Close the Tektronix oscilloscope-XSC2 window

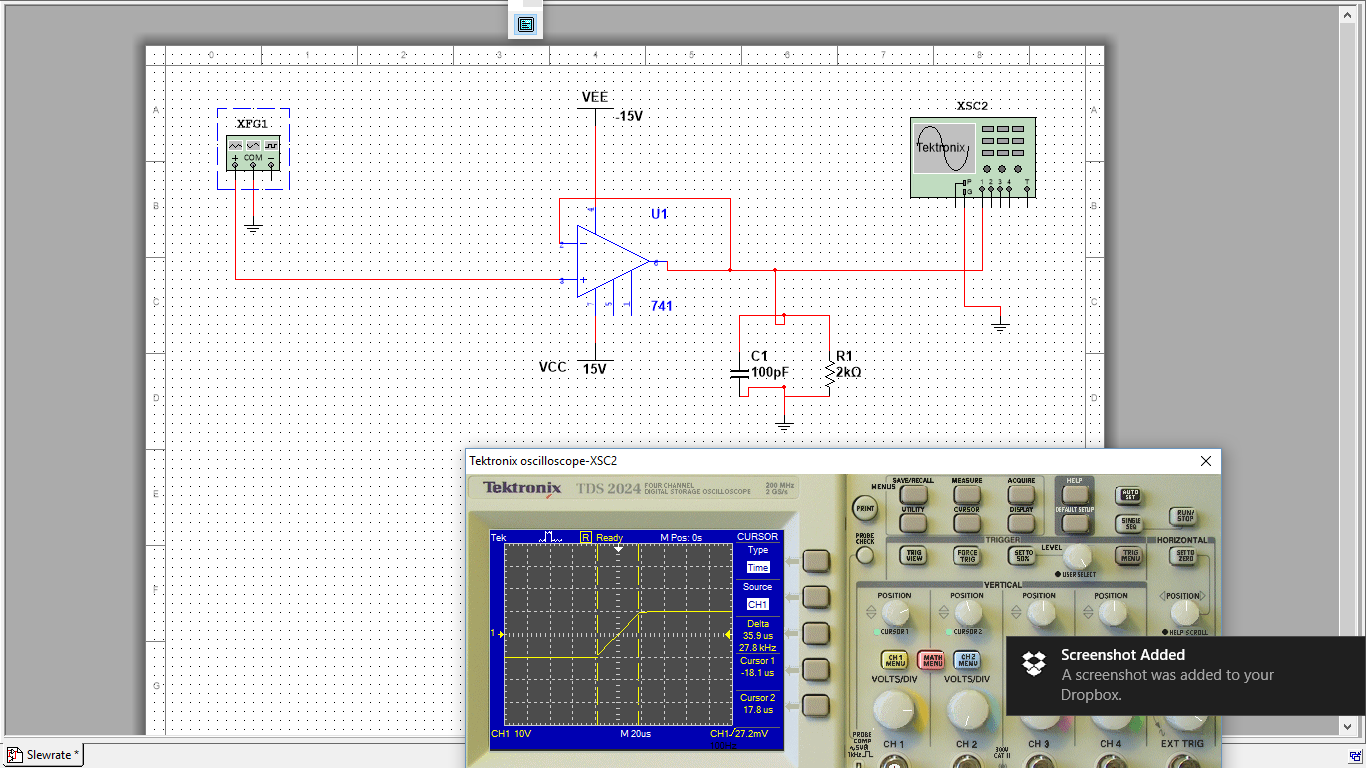click(x=1206, y=461)
